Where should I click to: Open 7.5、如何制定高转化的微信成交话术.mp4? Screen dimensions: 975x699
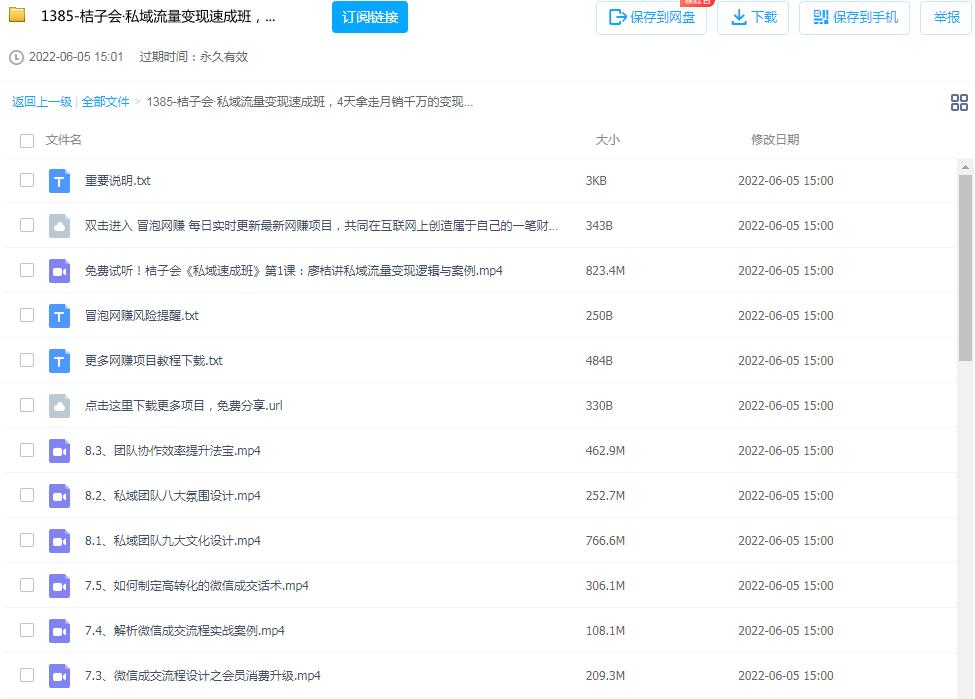tap(196, 586)
